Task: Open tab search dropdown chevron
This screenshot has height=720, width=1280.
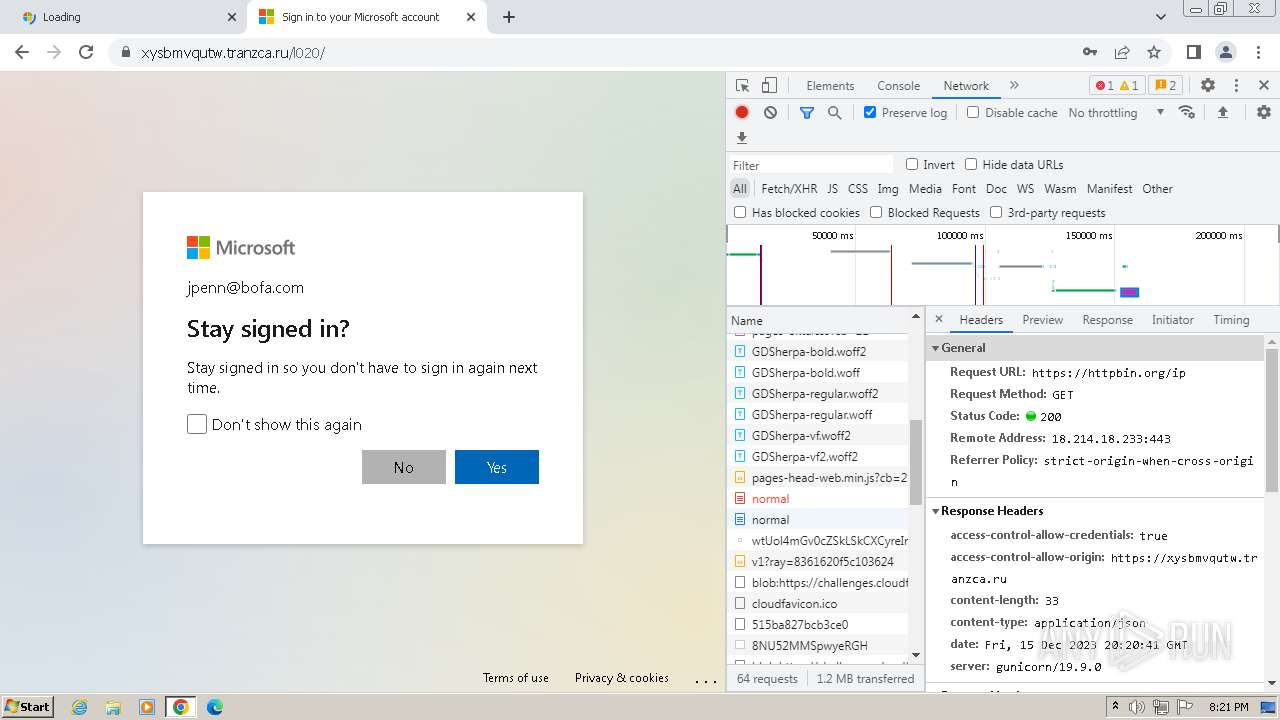Action: point(1161,17)
